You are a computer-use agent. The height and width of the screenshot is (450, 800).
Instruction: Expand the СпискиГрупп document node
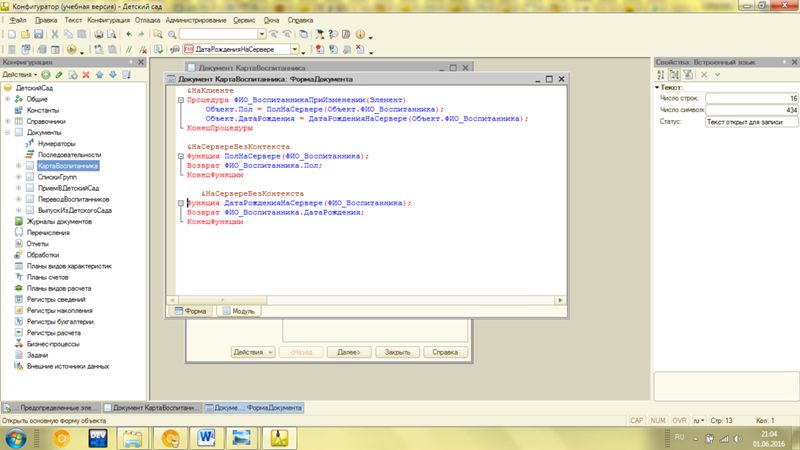(19, 177)
